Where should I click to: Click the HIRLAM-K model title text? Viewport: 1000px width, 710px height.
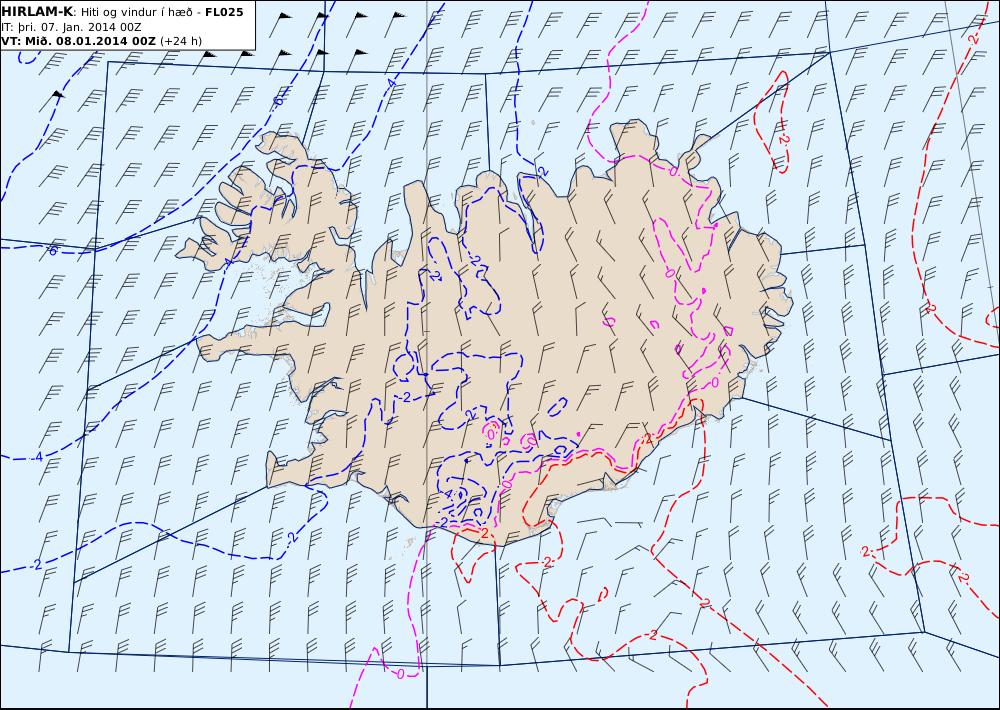coord(37,11)
